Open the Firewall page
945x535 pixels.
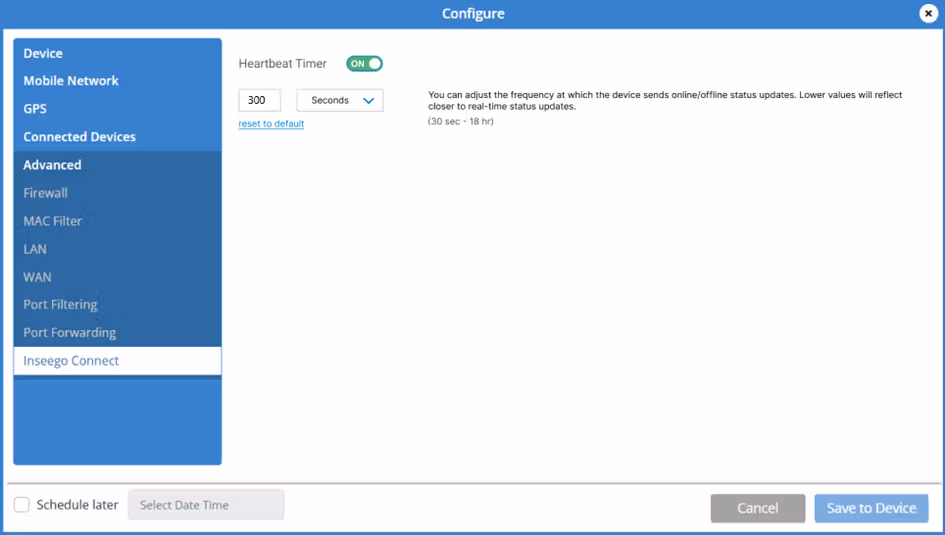tap(118, 193)
